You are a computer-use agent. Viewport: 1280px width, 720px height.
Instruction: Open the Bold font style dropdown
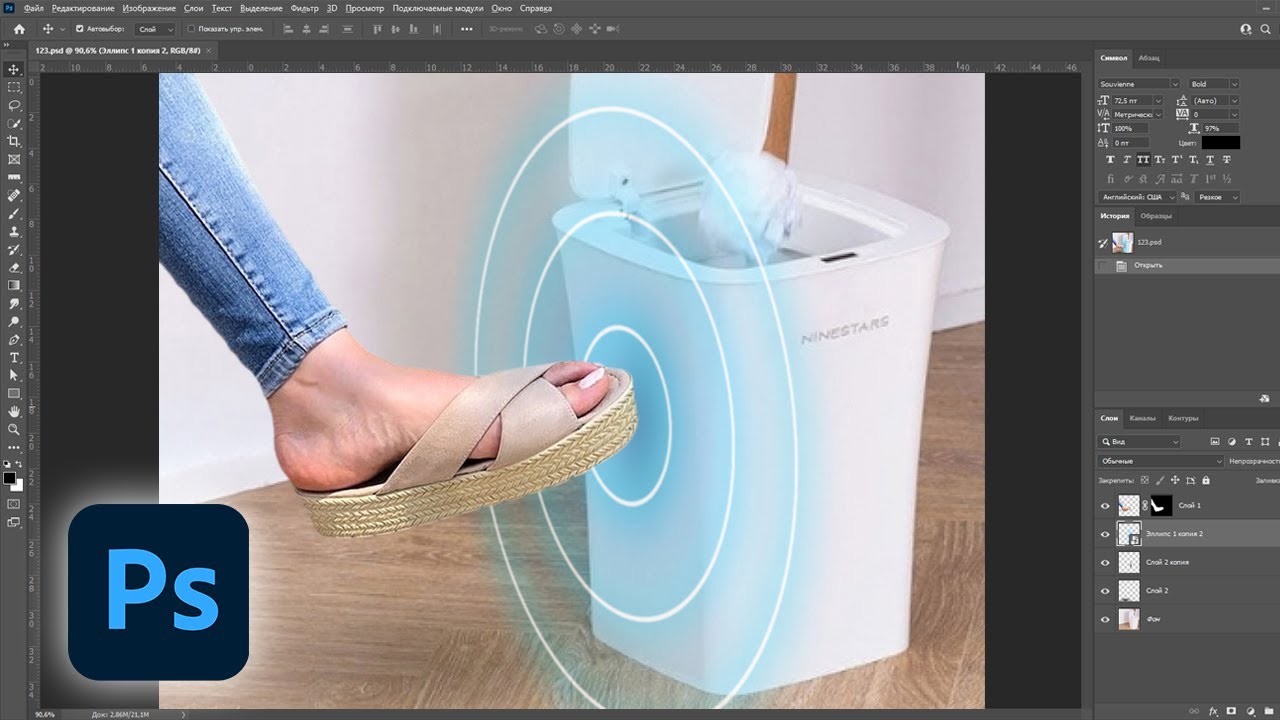click(1214, 84)
